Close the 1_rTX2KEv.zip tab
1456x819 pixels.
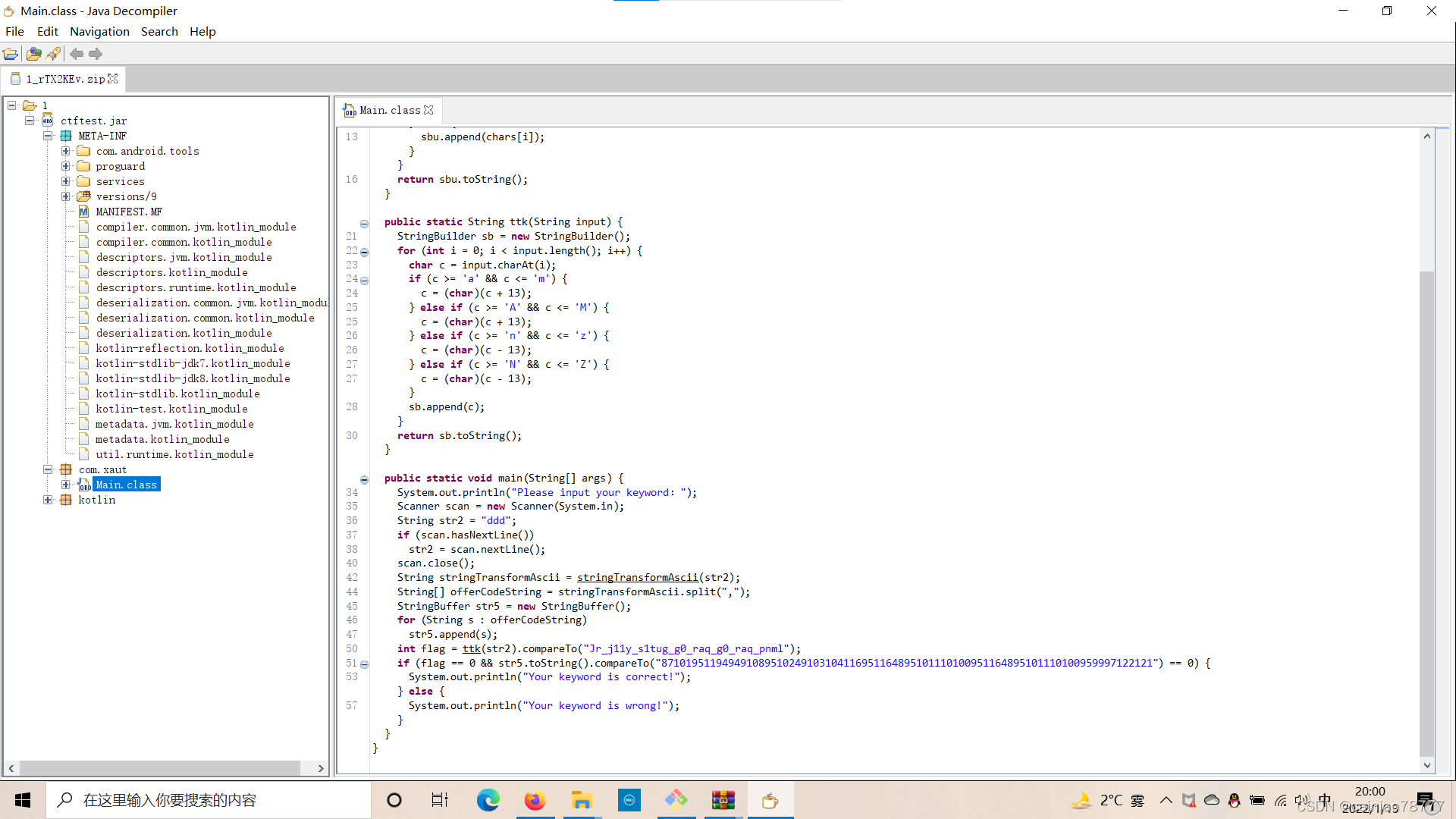[113, 79]
